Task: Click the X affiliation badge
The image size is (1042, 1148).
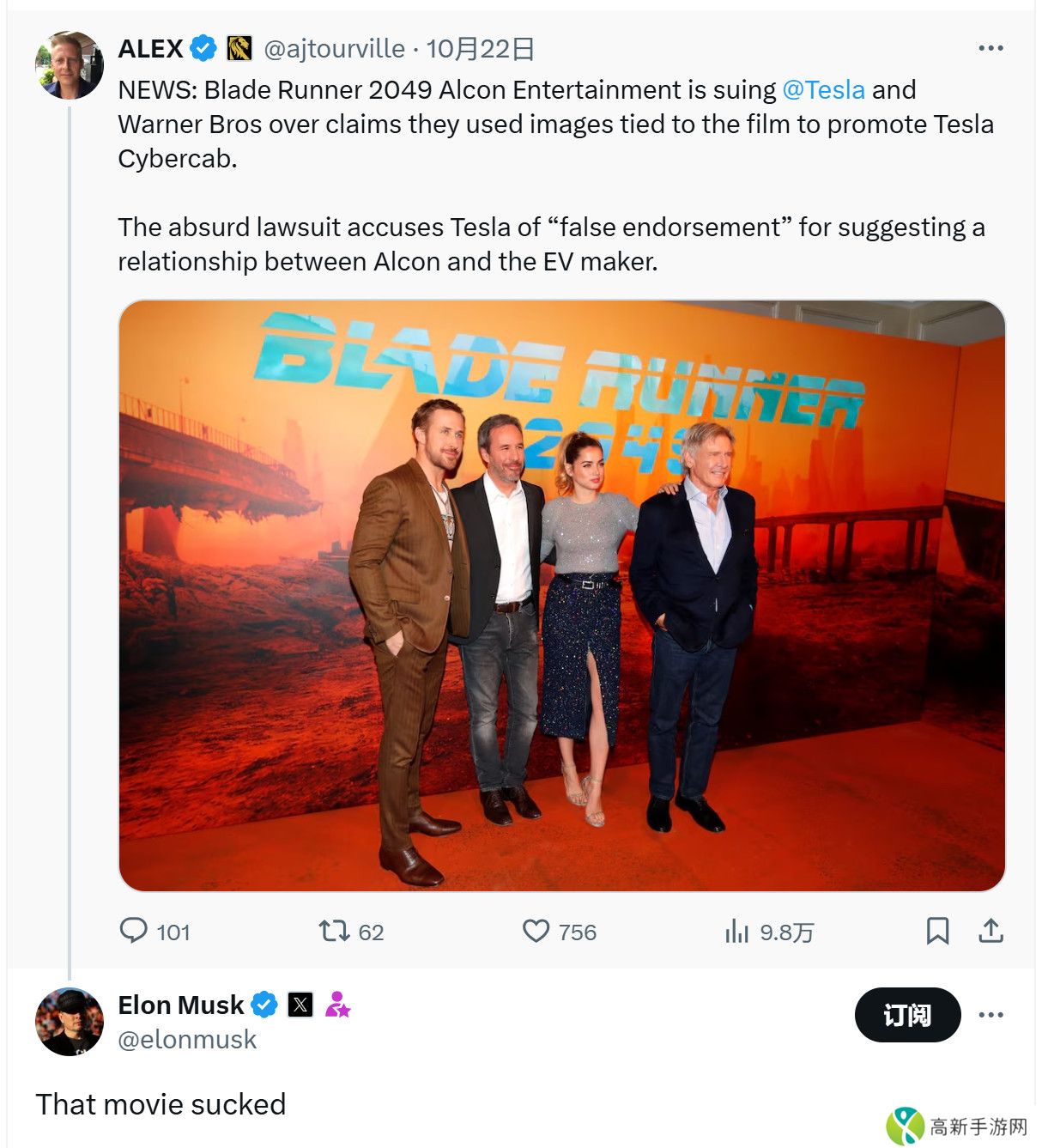Action: (300, 1005)
